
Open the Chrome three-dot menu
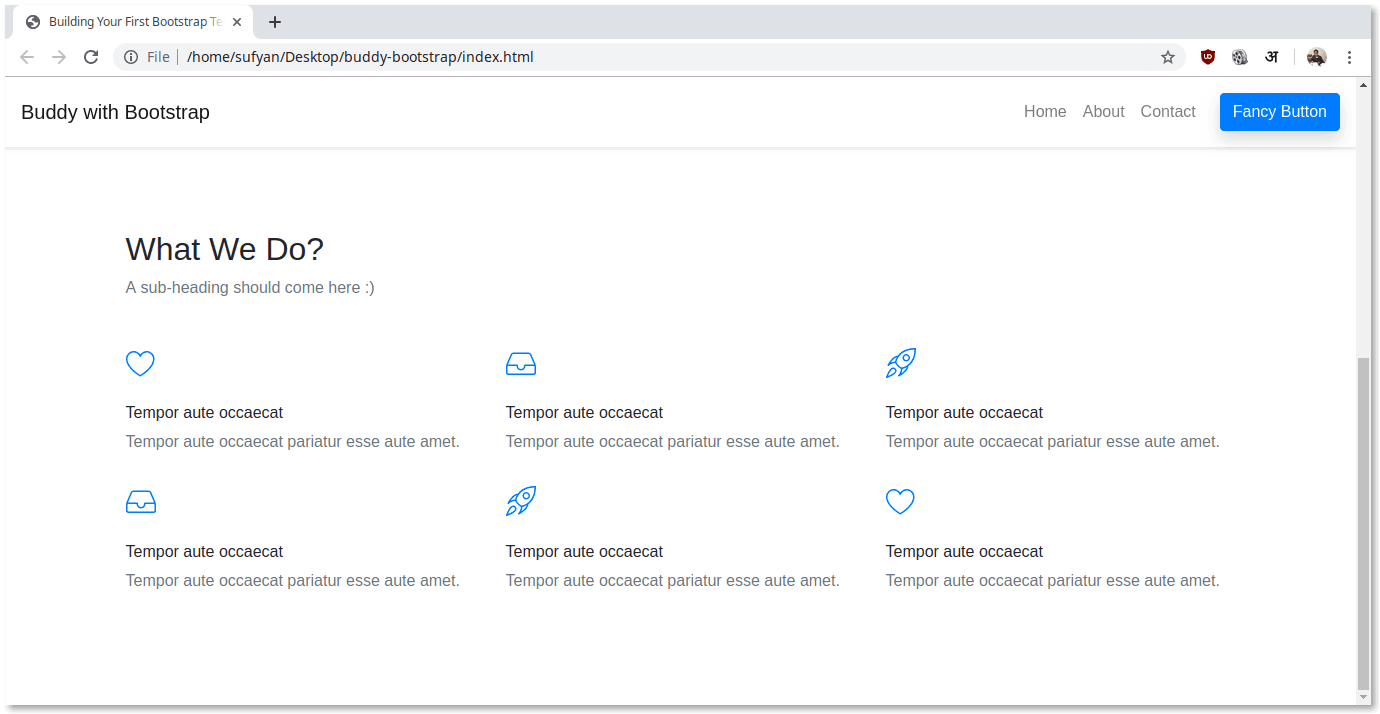(1349, 57)
